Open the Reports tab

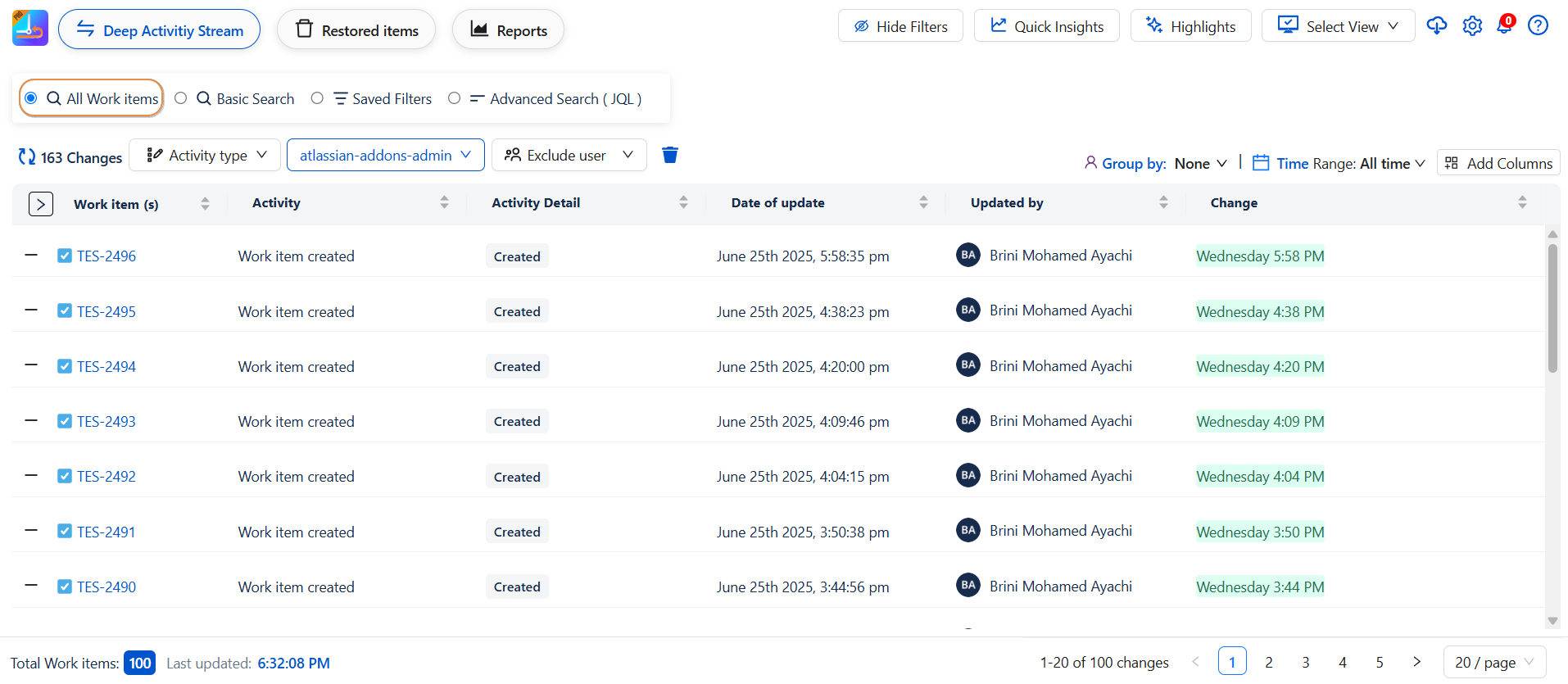coord(508,30)
